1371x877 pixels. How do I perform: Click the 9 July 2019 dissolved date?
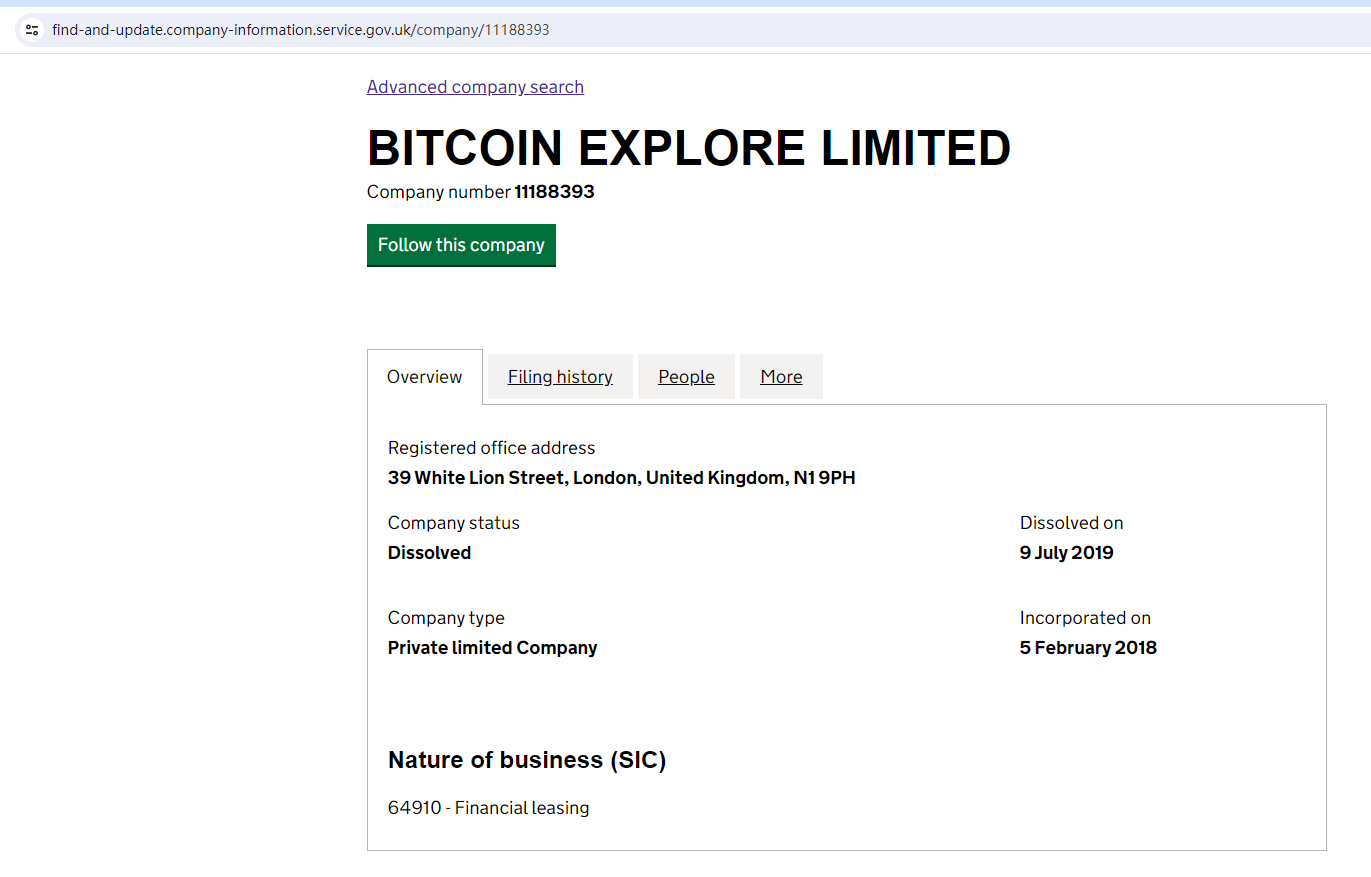click(x=1066, y=553)
